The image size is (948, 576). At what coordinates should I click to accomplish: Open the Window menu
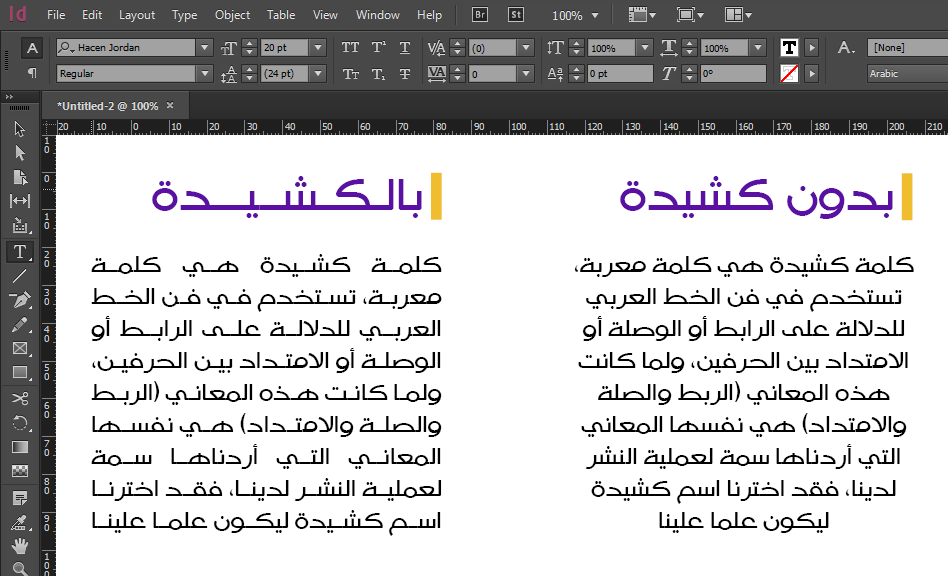378,15
